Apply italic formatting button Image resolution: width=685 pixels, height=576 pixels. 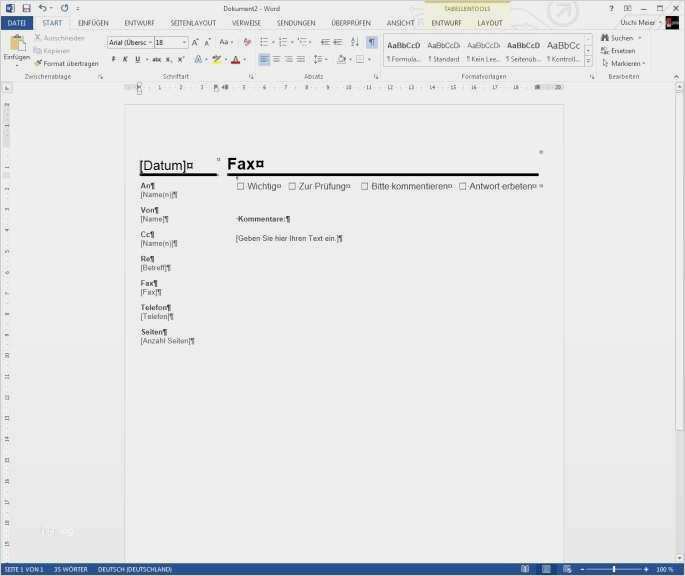point(125,60)
